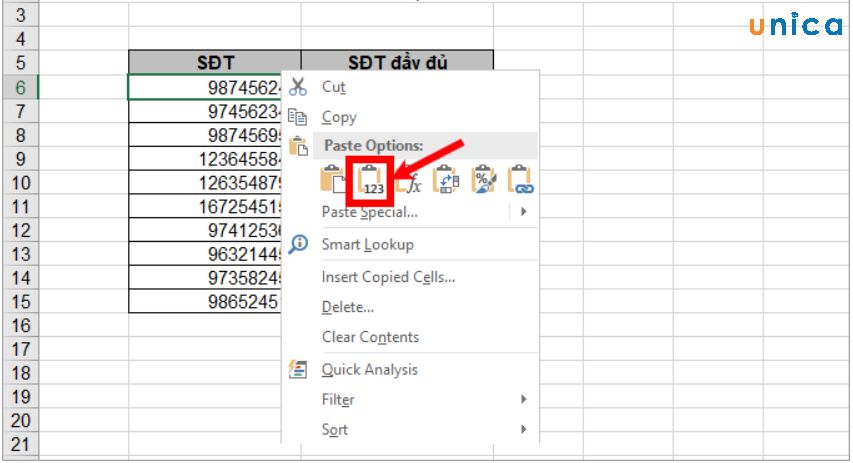Choose Copy from the context menu
Viewport: 853px width, 463px height.
pyautogui.click(x=339, y=117)
